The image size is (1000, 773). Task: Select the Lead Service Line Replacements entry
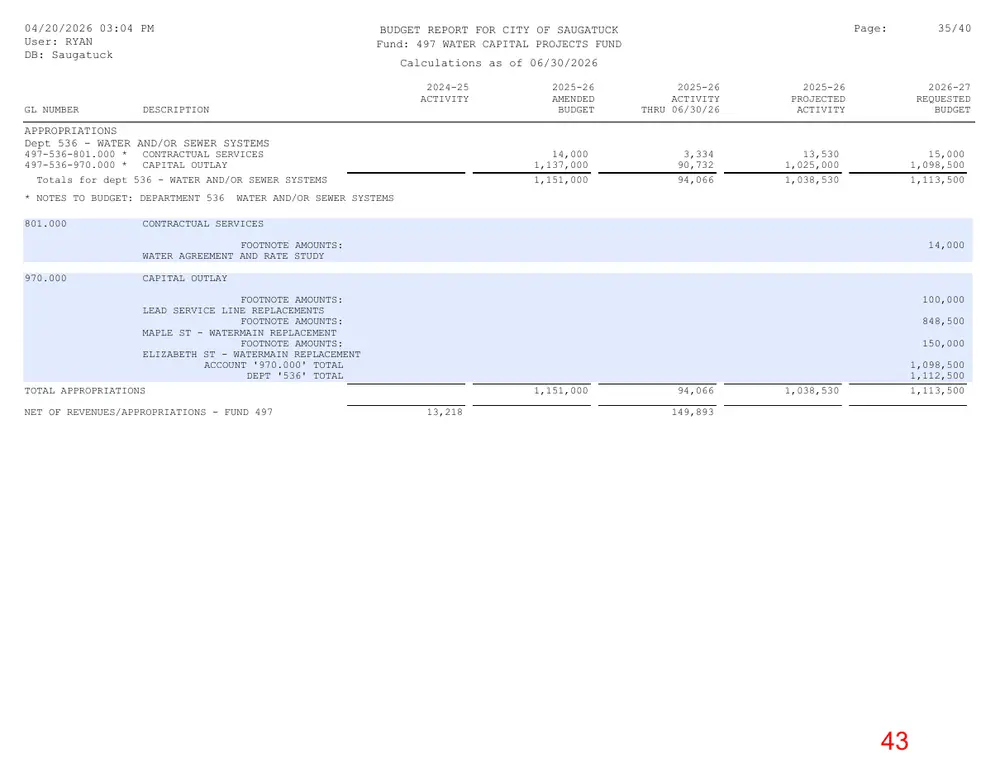tap(233, 311)
